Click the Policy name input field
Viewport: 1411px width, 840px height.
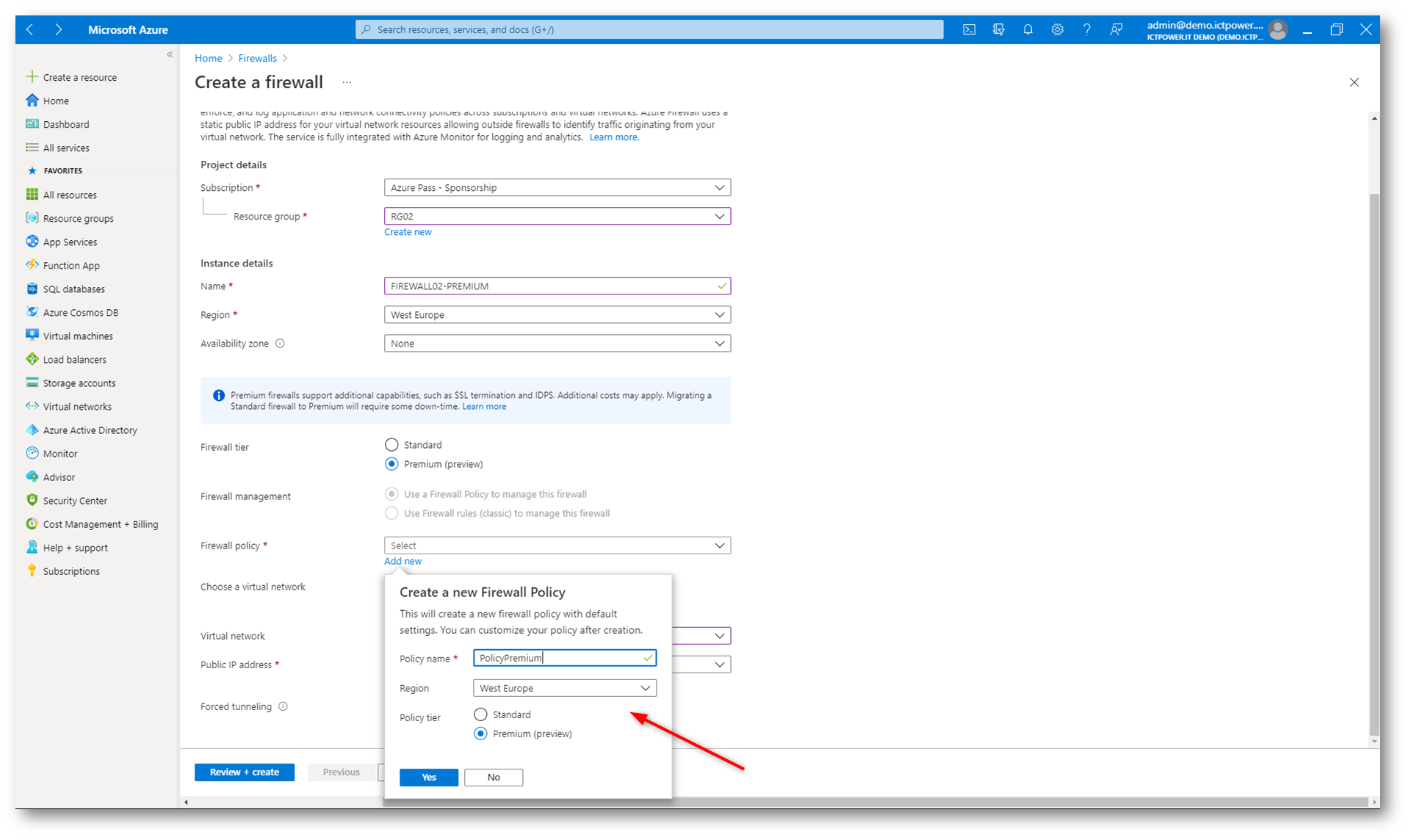(x=565, y=658)
